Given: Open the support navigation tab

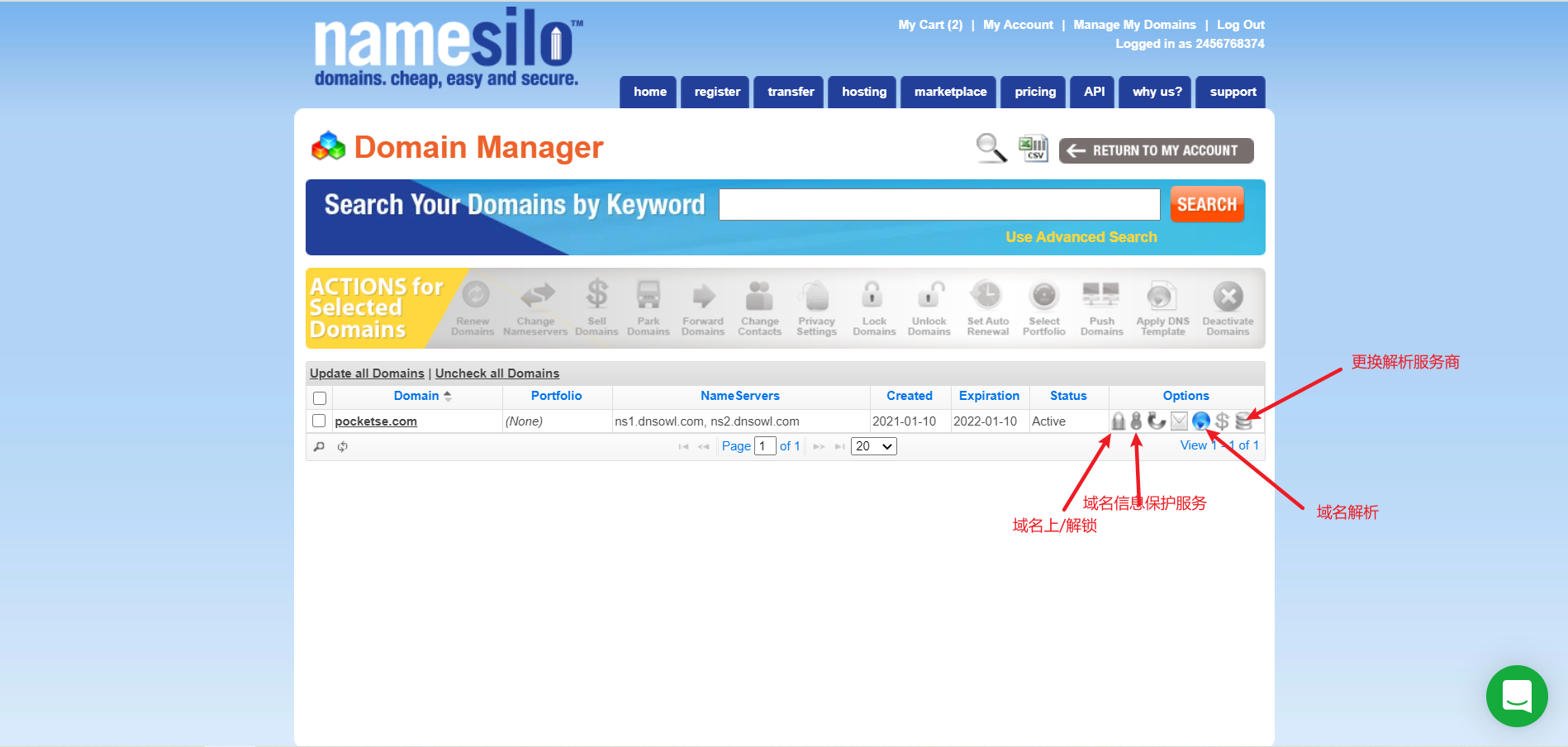Looking at the screenshot, I should [1231, 92].
